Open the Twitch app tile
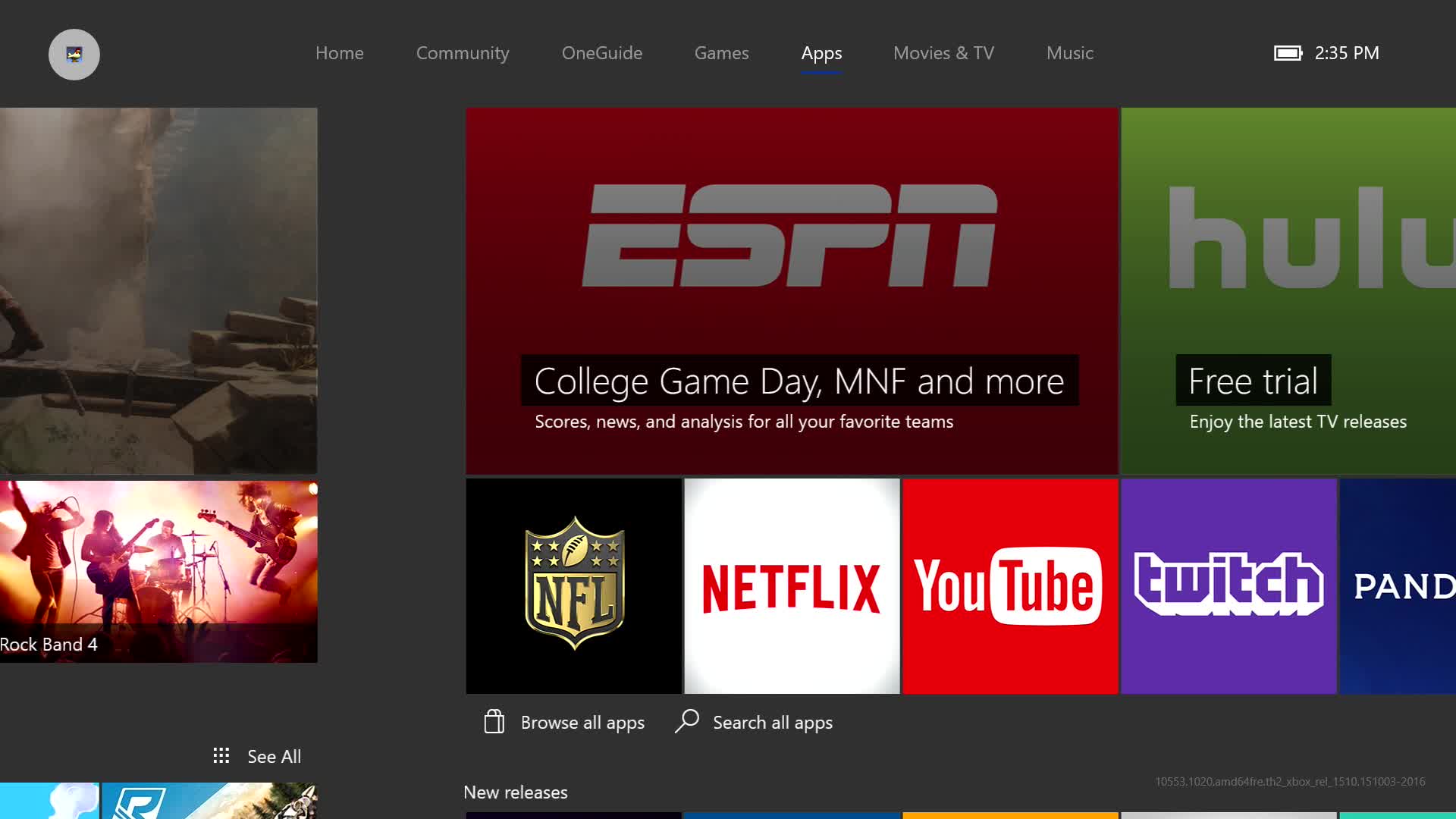1456x819 pixels. pos(1228,585)
